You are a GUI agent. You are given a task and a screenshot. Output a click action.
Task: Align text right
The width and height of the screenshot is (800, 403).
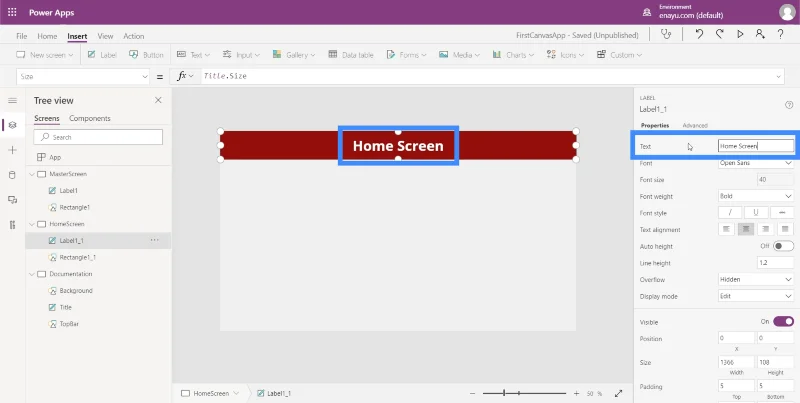click(765, 230)
